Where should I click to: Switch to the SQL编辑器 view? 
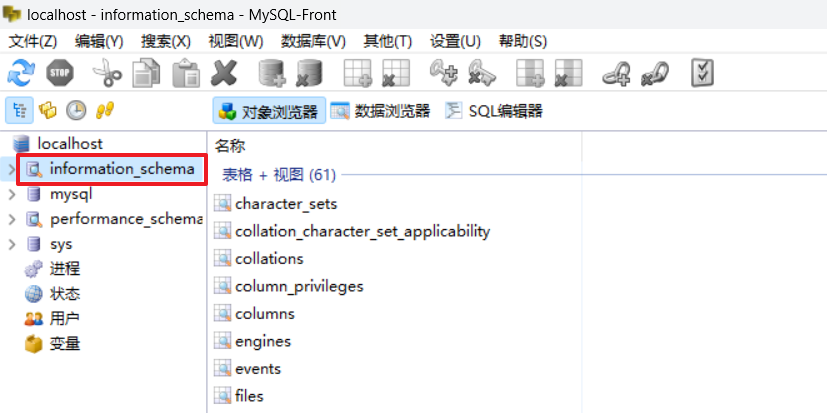click(x=494, y=110)
